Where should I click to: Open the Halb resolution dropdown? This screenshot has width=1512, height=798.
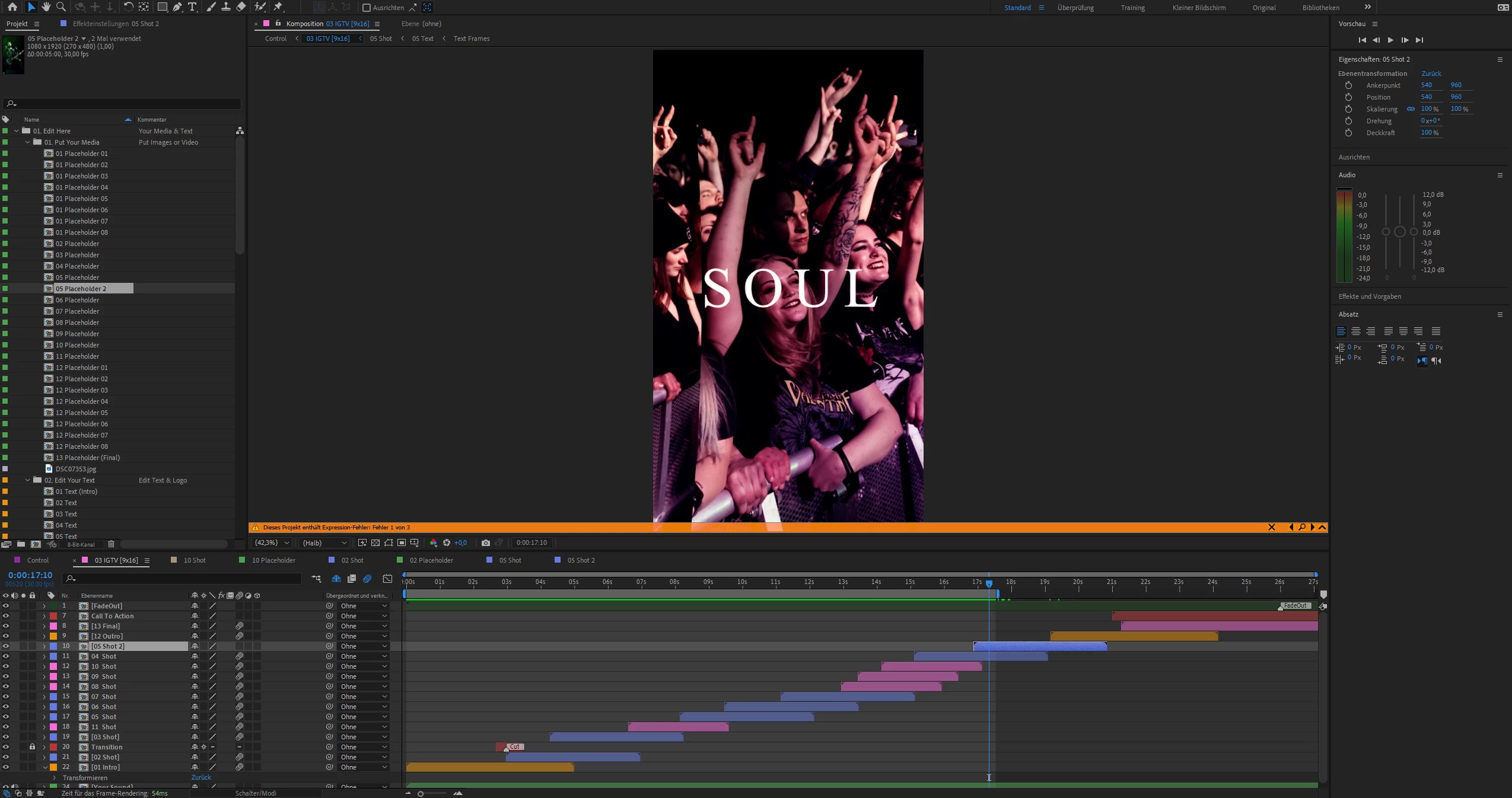click(x=324, y=542)
